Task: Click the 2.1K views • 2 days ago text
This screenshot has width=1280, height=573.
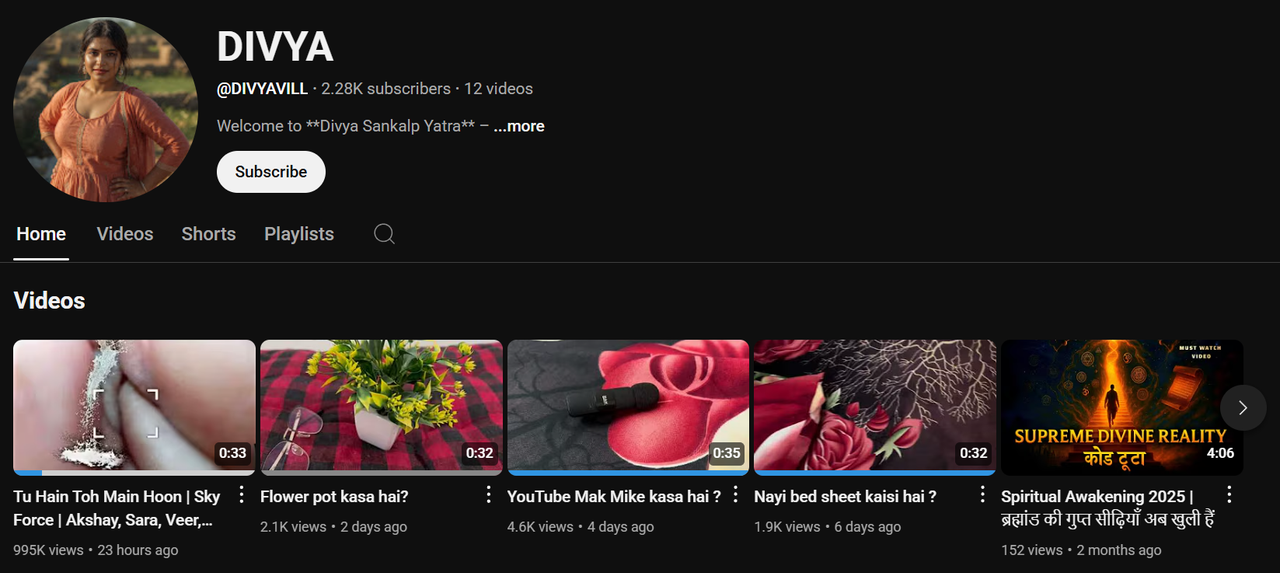Action: coord(333,526)
